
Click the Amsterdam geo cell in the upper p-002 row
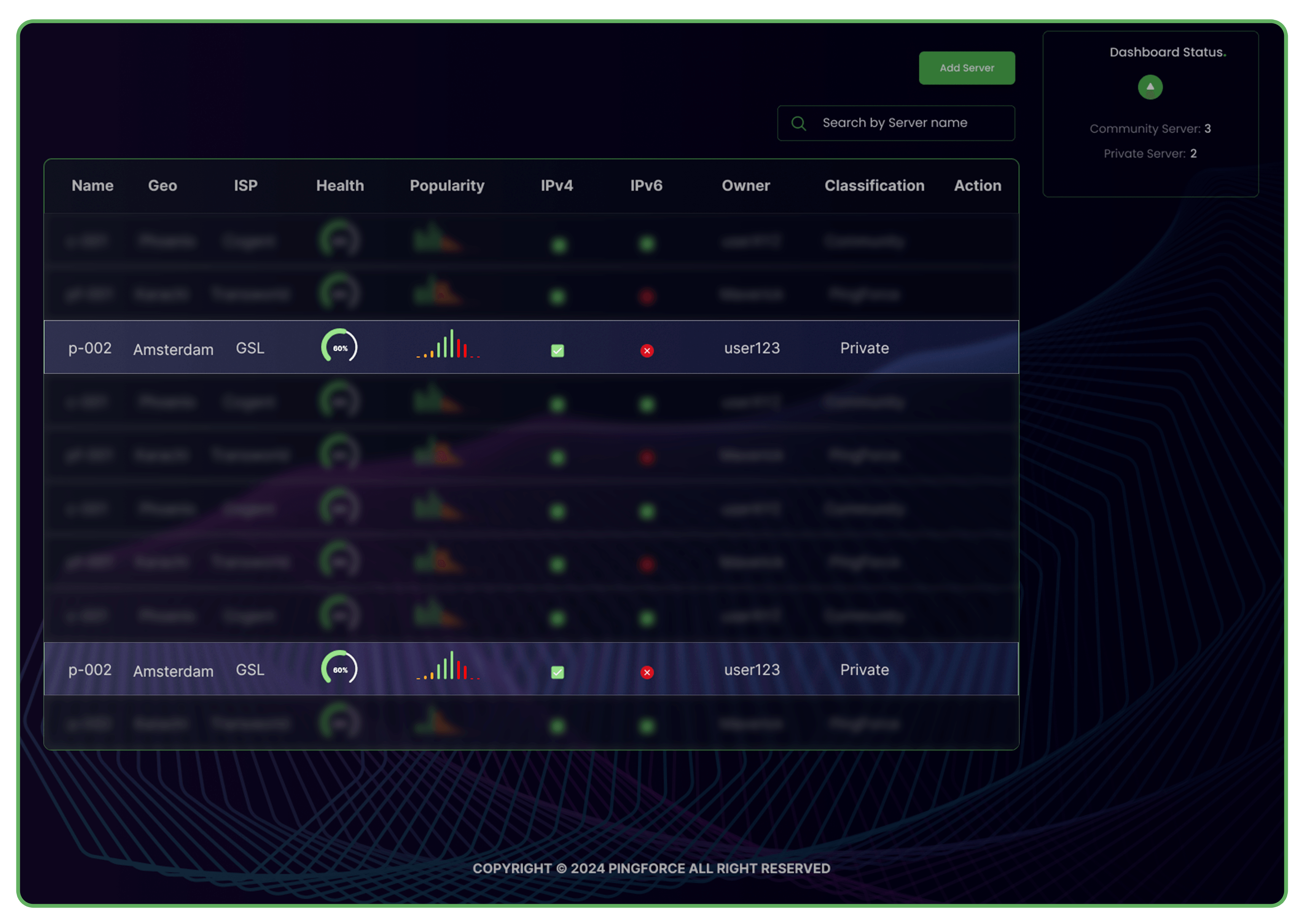[173, 349]
